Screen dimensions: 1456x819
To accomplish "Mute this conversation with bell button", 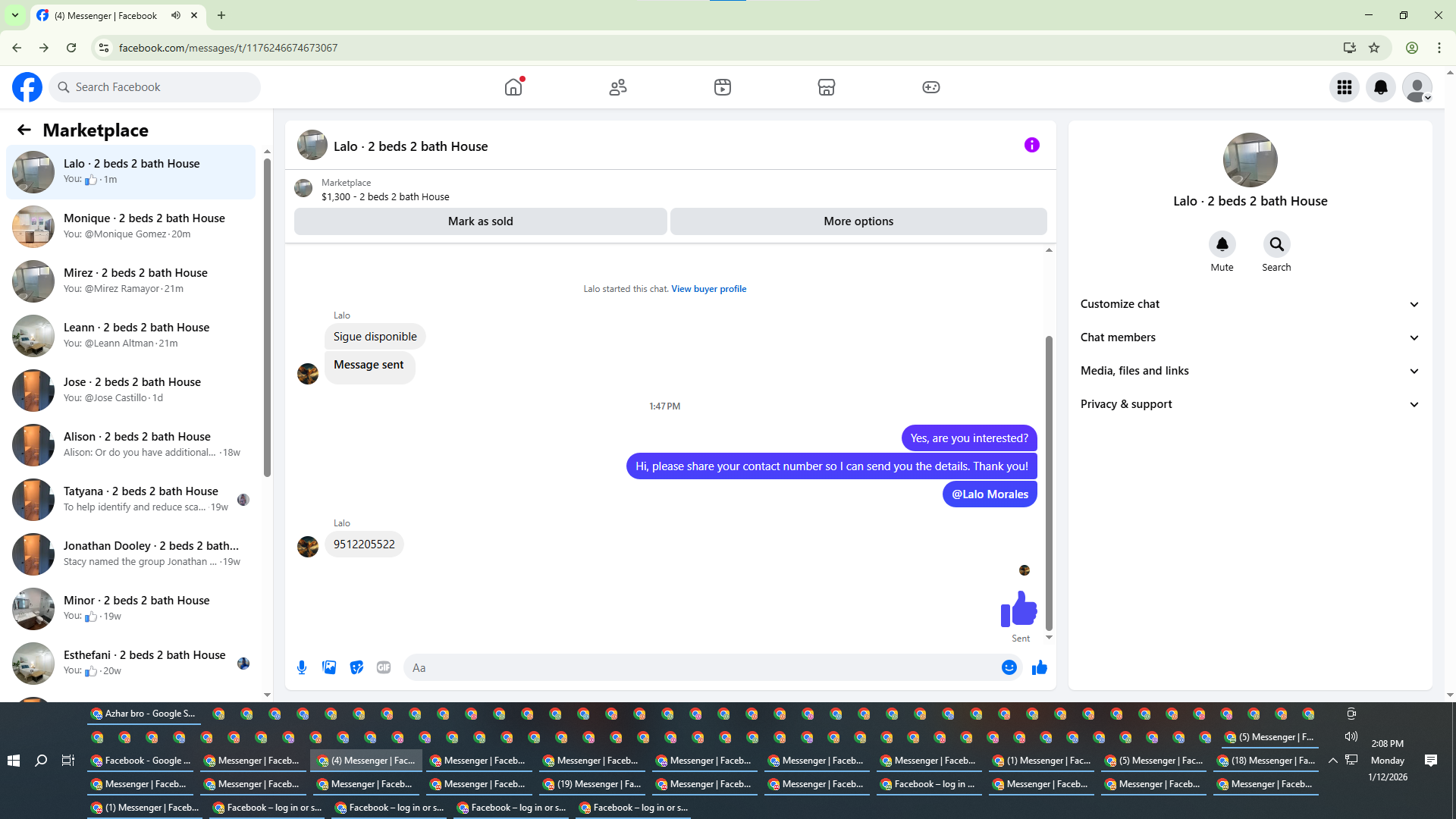I will [1222, 244].
